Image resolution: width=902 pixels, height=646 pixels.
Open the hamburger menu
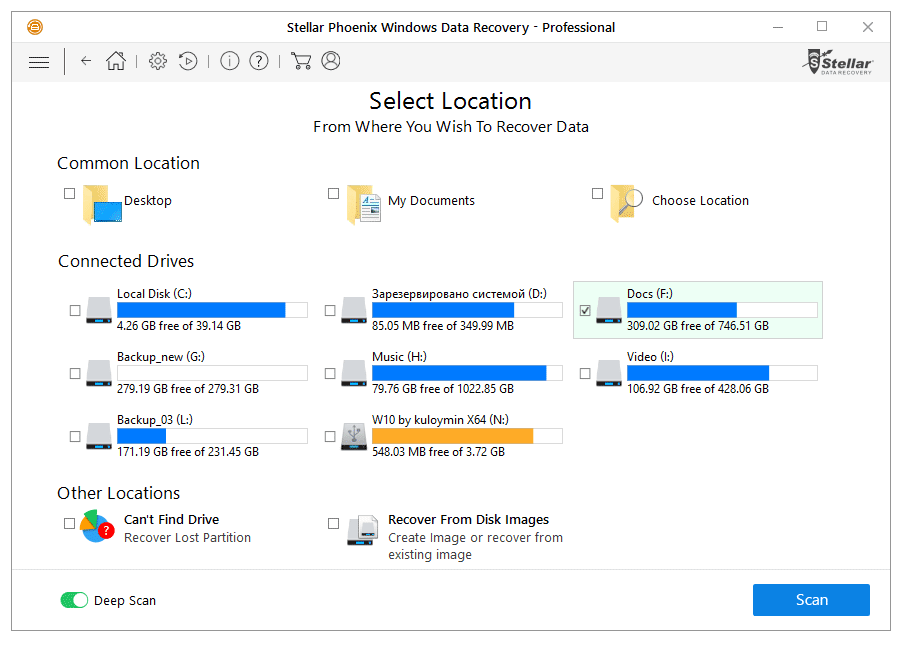coord(39,62)
